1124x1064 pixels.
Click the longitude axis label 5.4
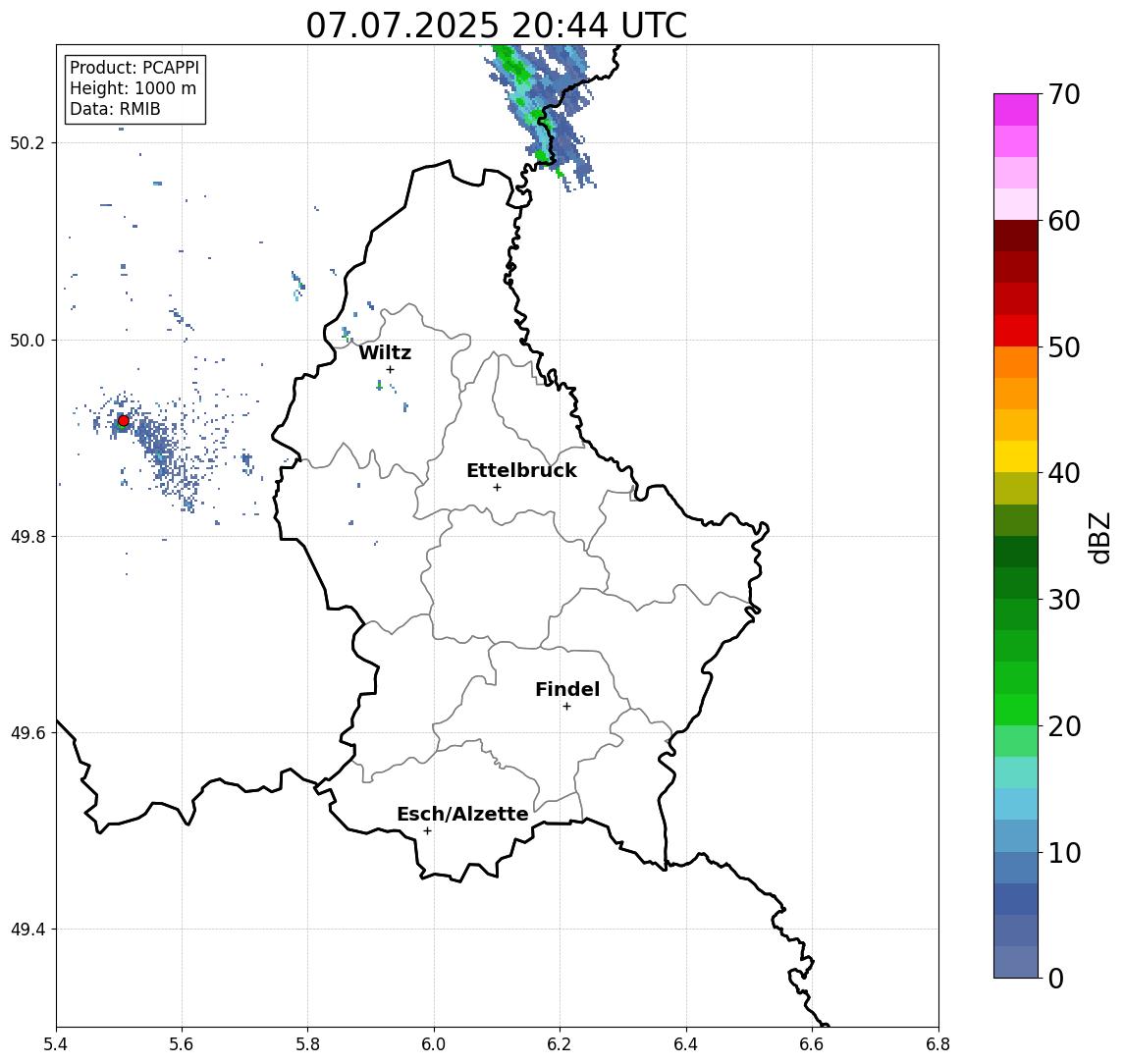point(56,1044)
